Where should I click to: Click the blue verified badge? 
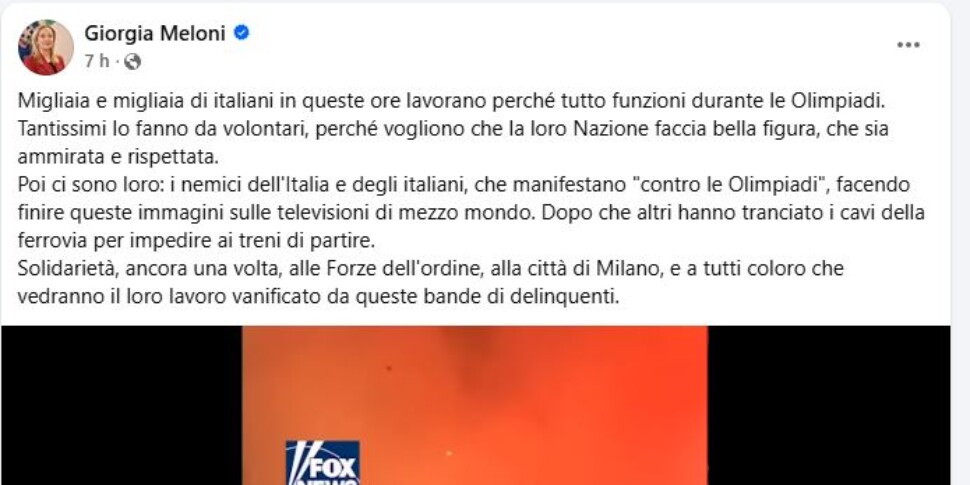coord(241,33)
